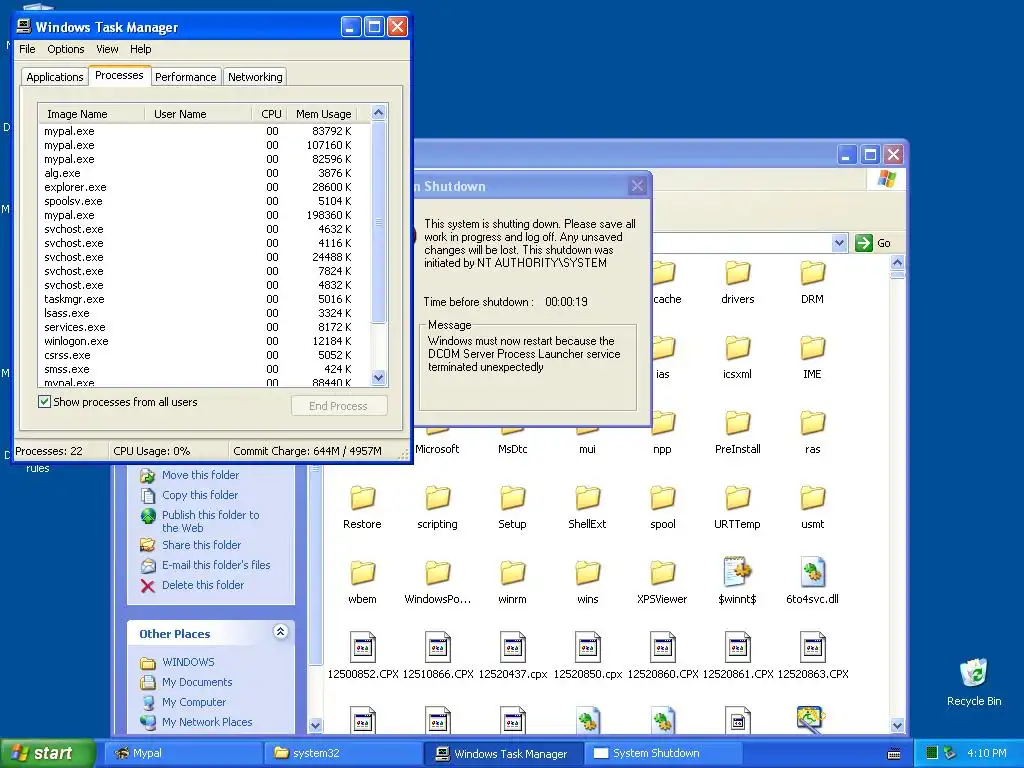Select the IME folder

(x=812, y=356)
